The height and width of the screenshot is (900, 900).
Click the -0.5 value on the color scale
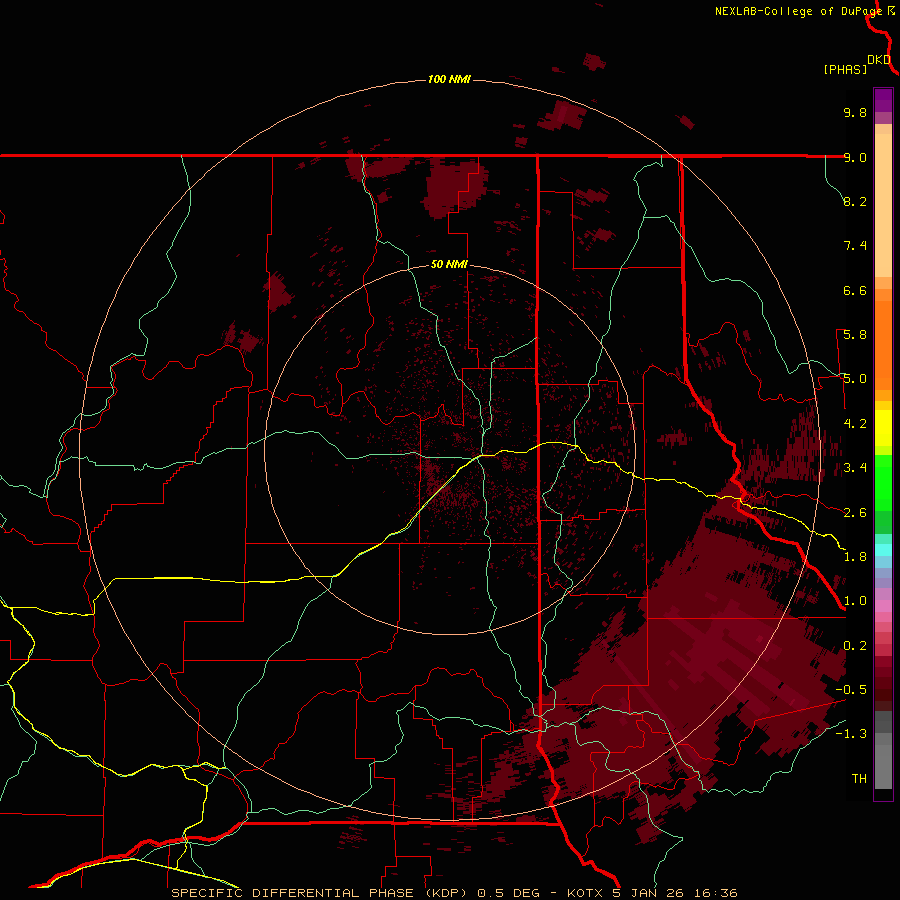pyautogui.click(x=851, y=690)
